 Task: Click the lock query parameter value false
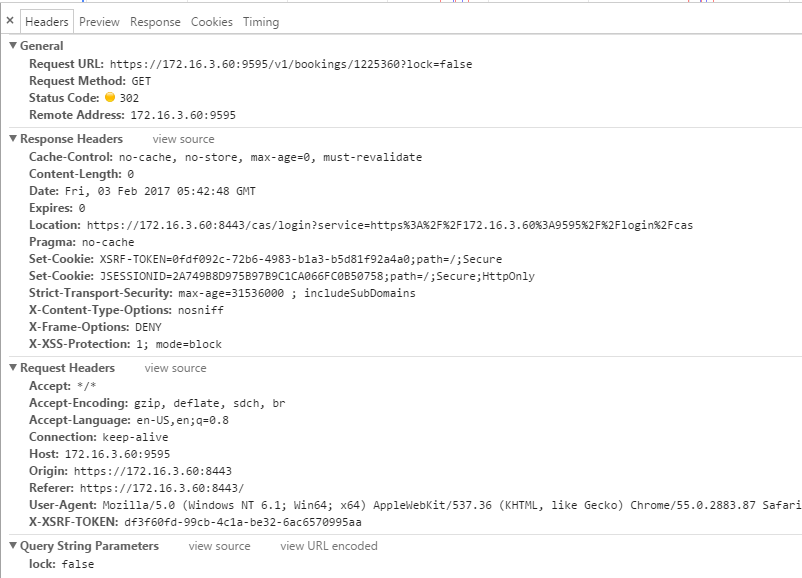[78, 564]
